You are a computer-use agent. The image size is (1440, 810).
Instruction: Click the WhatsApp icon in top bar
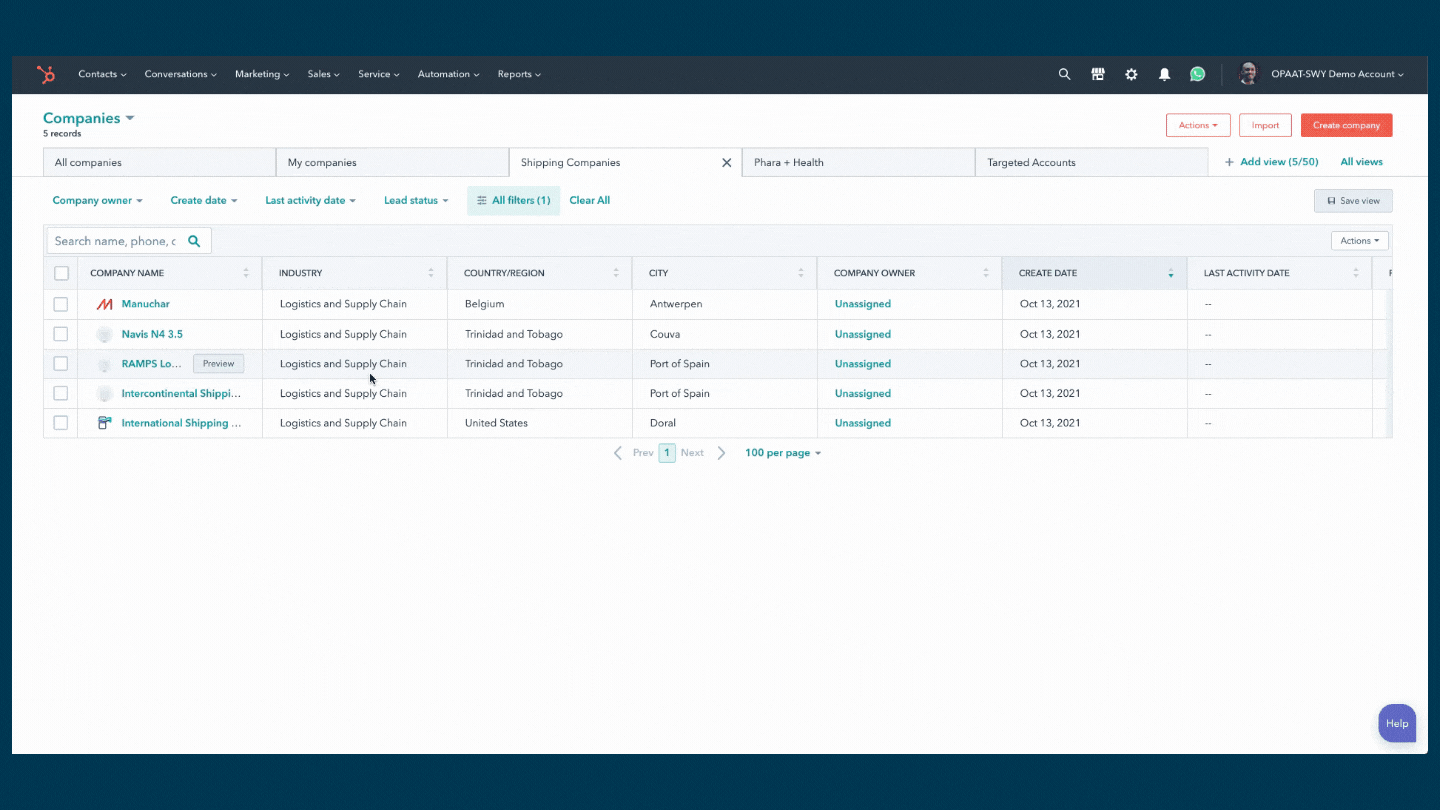point(1197,74)
